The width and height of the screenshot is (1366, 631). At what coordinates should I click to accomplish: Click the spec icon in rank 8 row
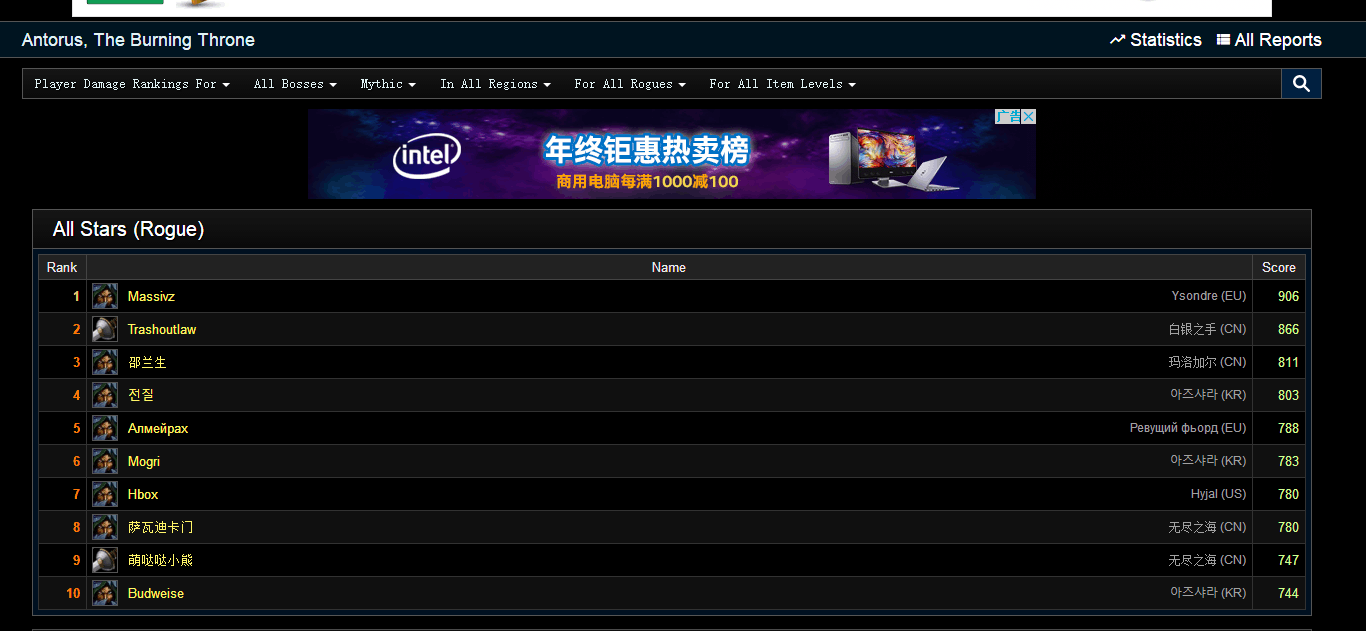pos(105,527)
